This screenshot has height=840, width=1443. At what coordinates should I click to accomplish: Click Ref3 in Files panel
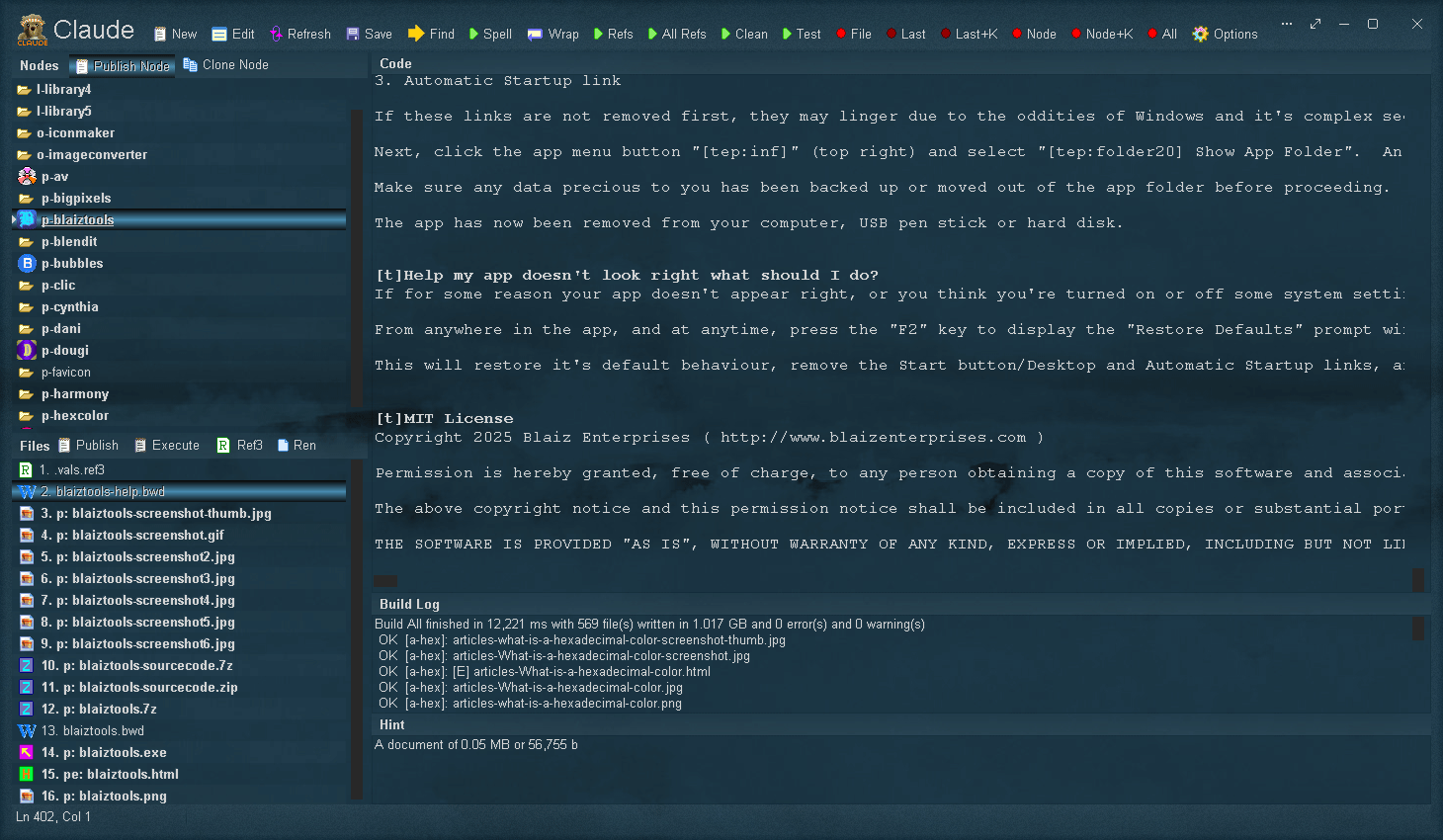(x=239, y=446)
